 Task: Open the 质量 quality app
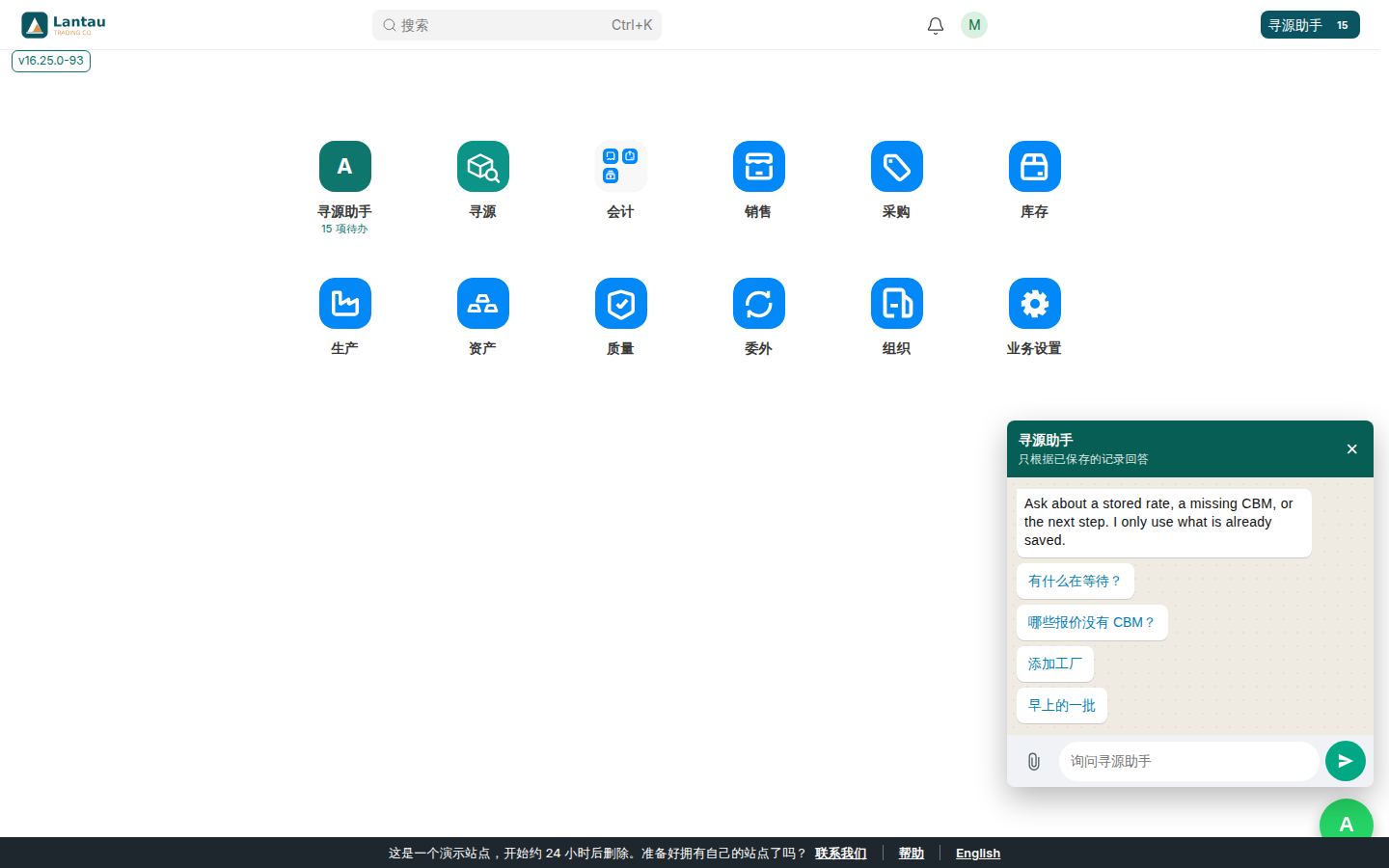[x=620, y=304]
